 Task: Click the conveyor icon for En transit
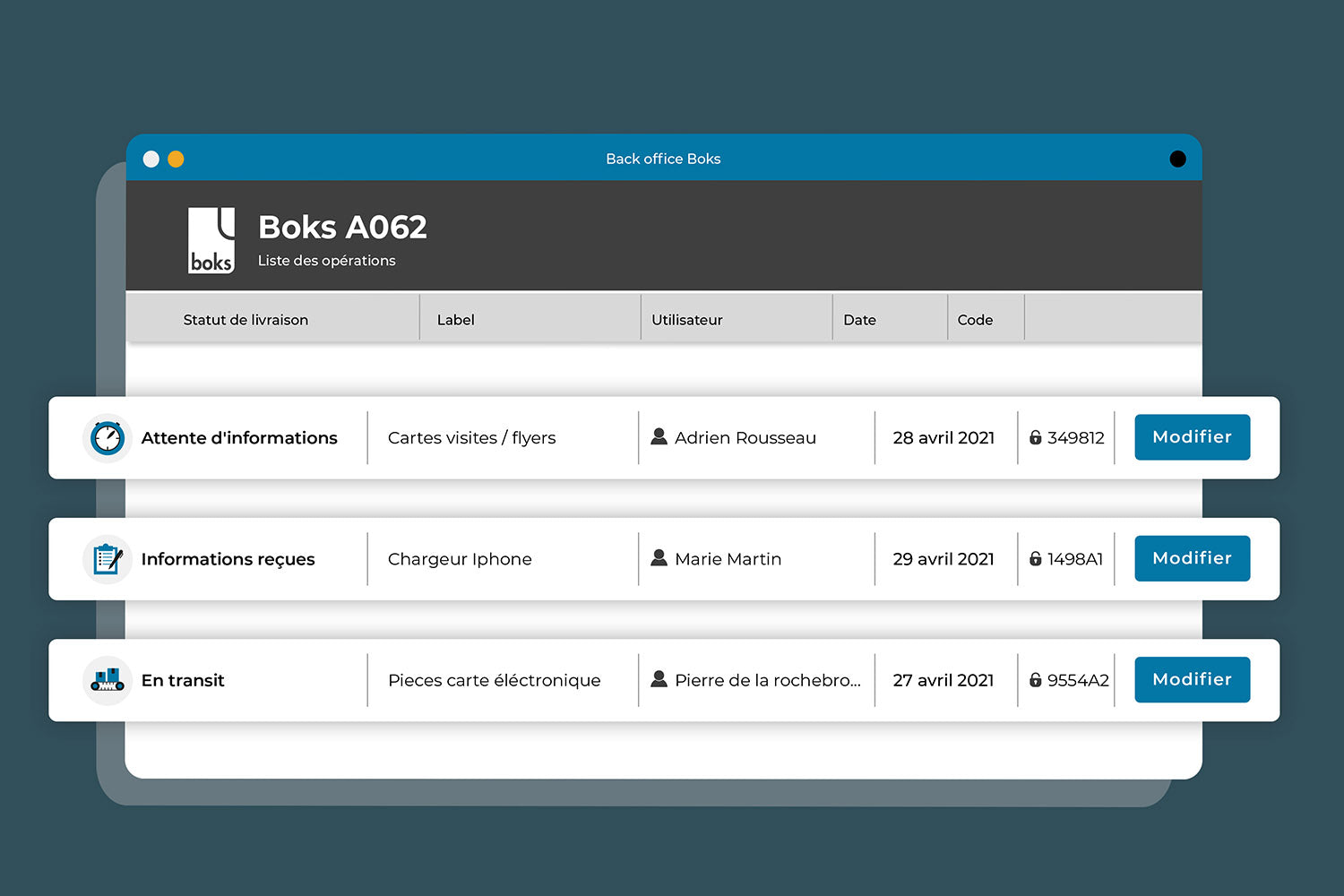[108, 681]
